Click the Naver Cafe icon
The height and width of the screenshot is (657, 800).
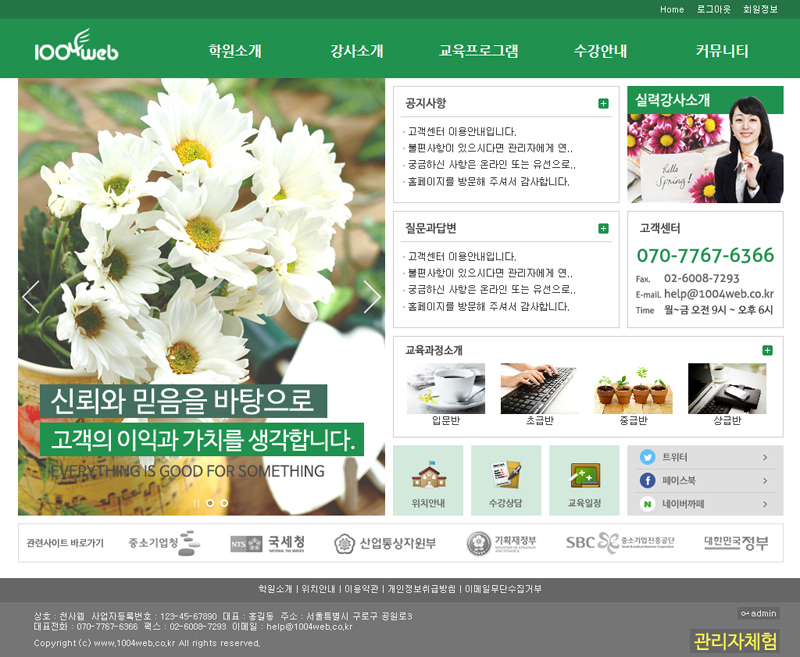pos(647,504)
